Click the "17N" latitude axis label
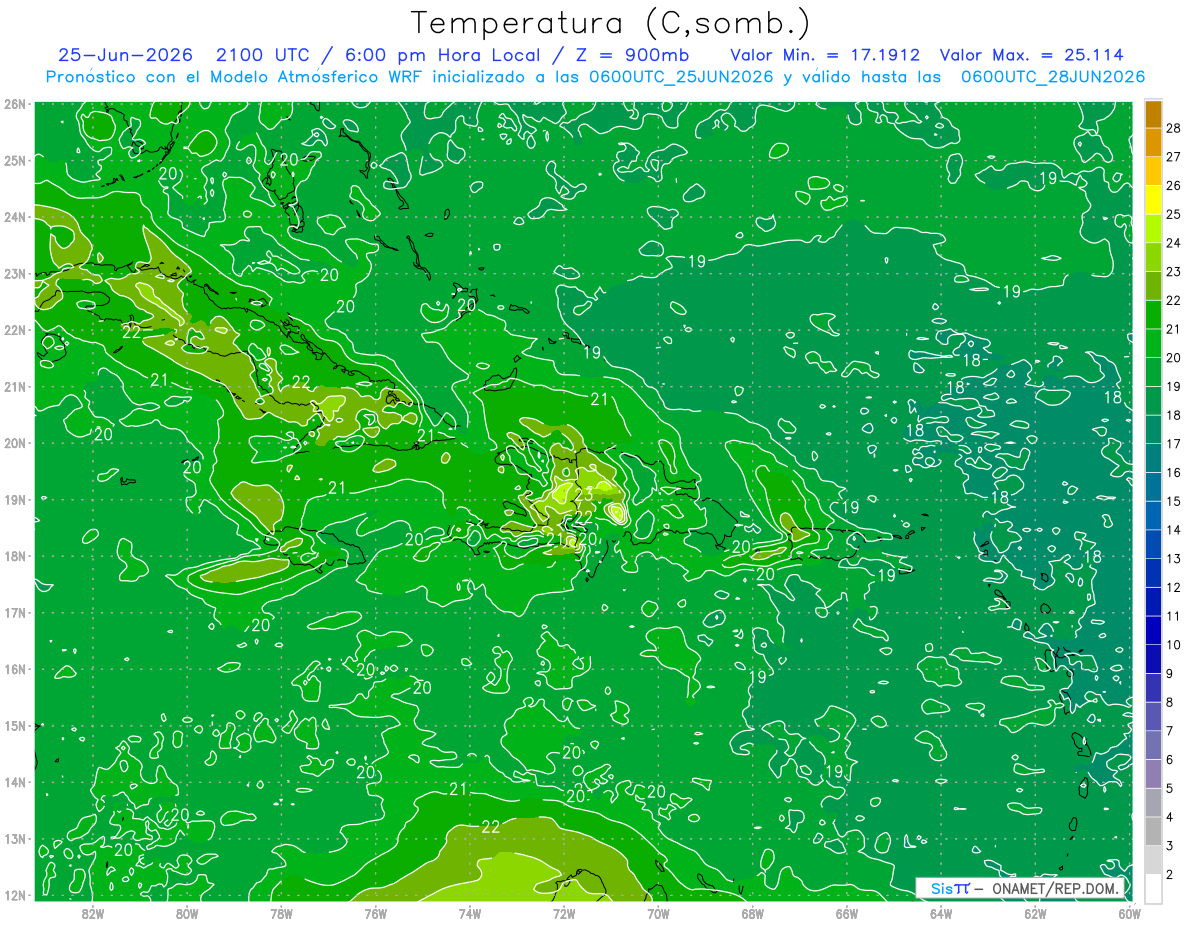 tap(15, 612)
